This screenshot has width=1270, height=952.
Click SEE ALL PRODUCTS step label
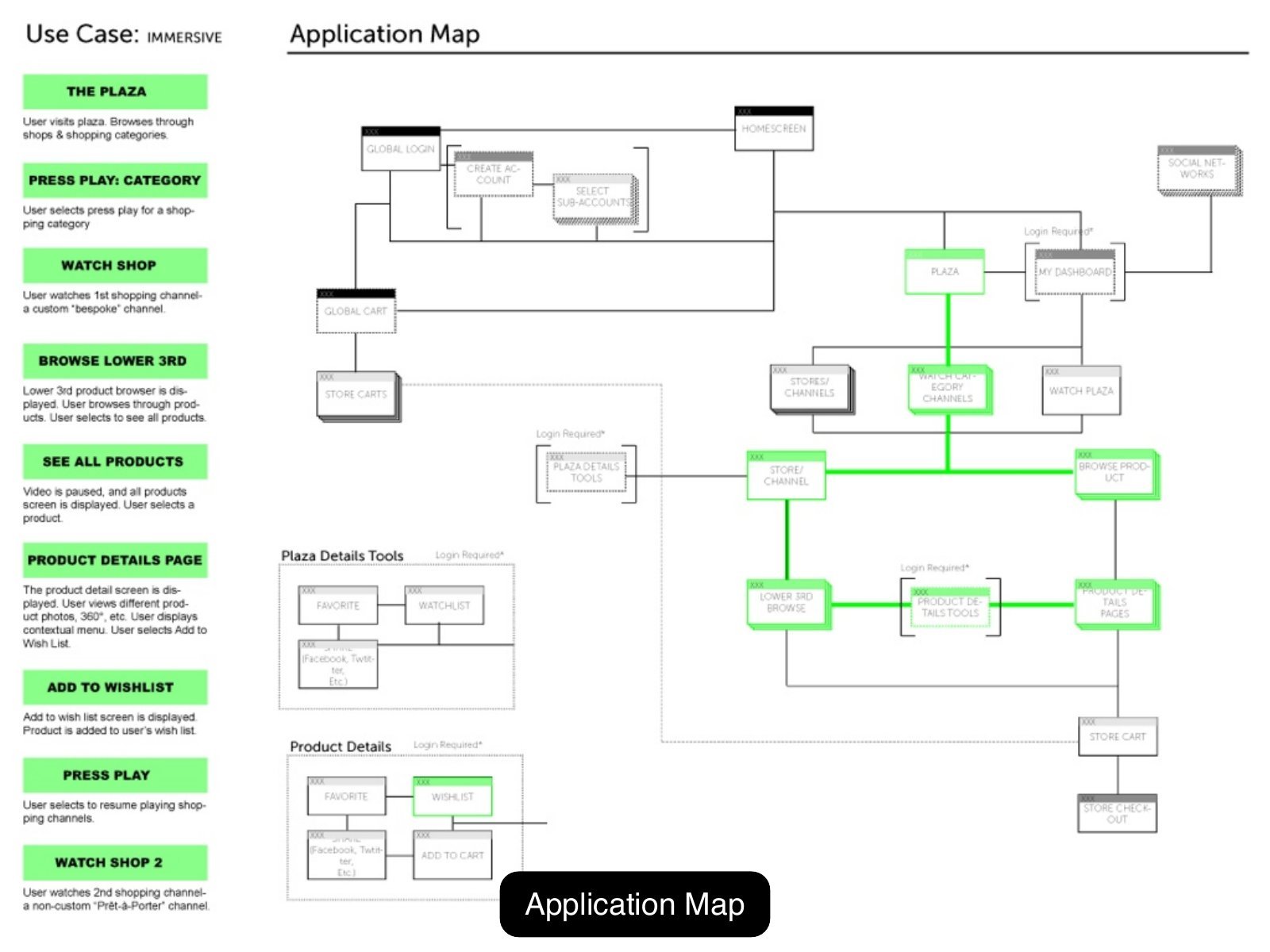115,461
